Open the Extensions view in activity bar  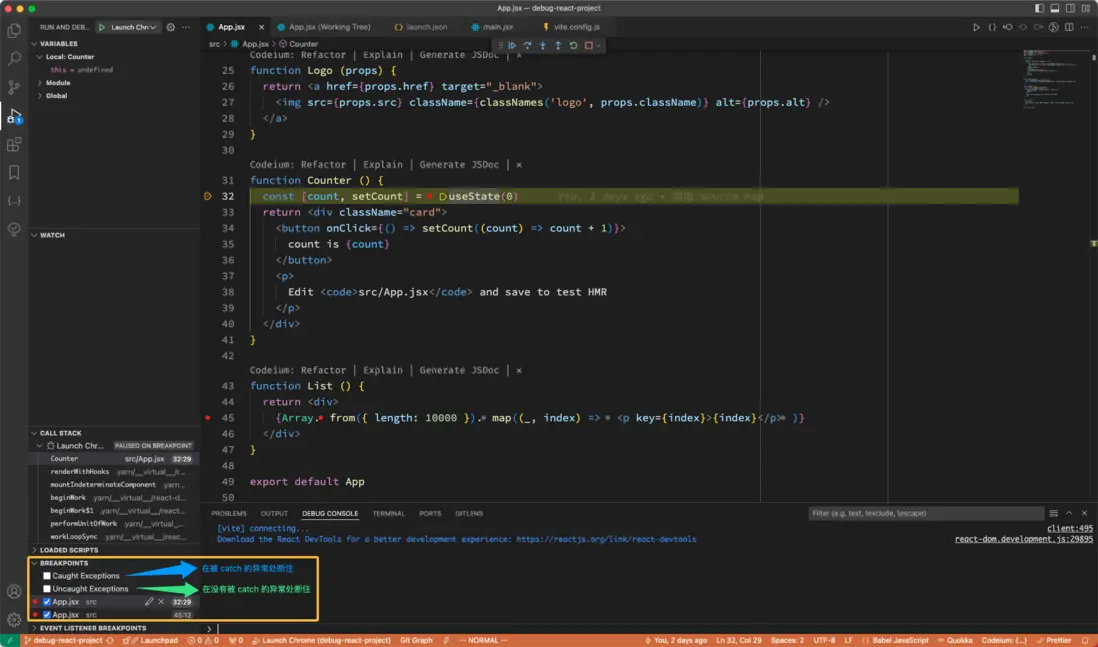pyautogui.click(x=14, y=144)
